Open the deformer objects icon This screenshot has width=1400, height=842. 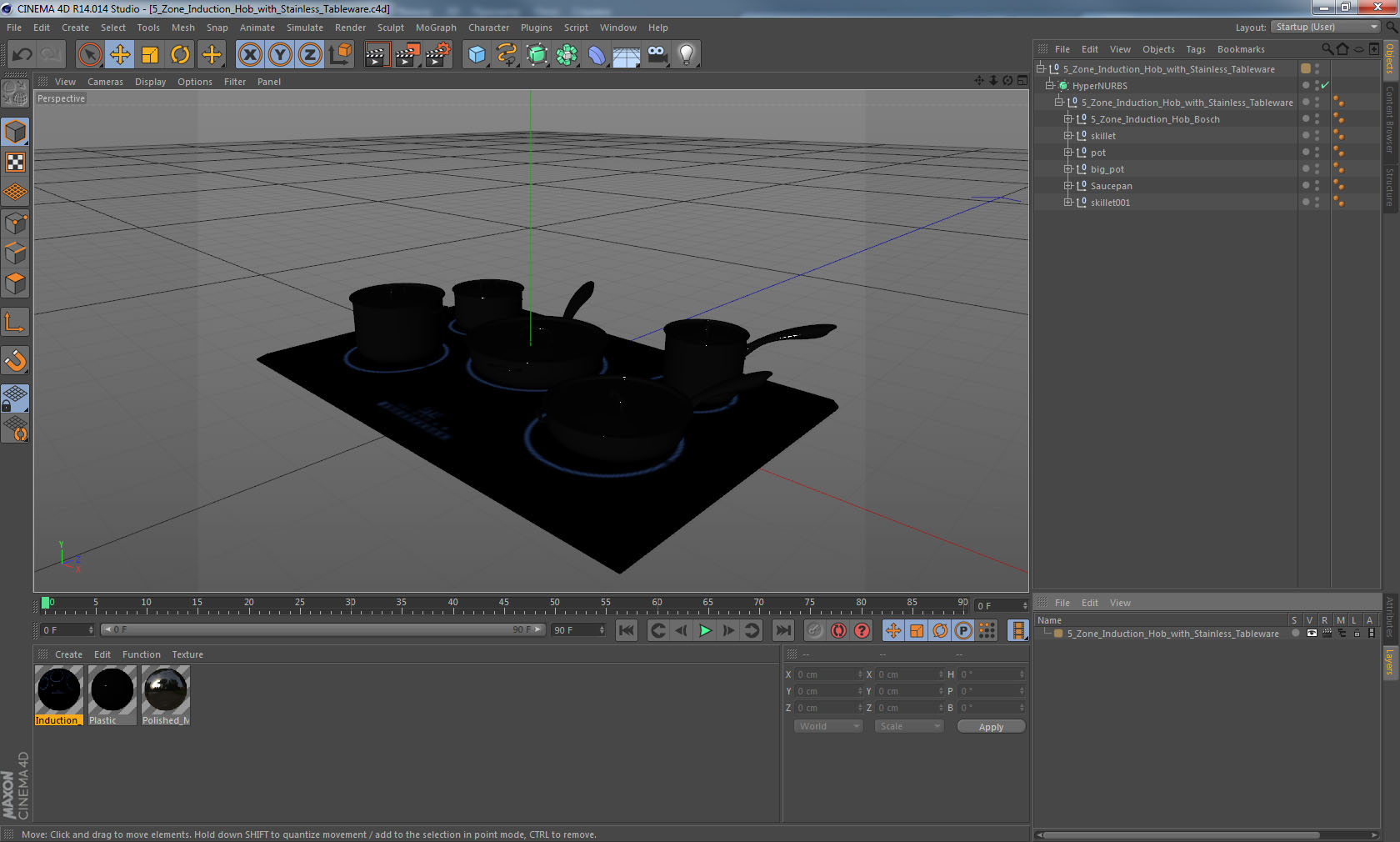(597, 55)
